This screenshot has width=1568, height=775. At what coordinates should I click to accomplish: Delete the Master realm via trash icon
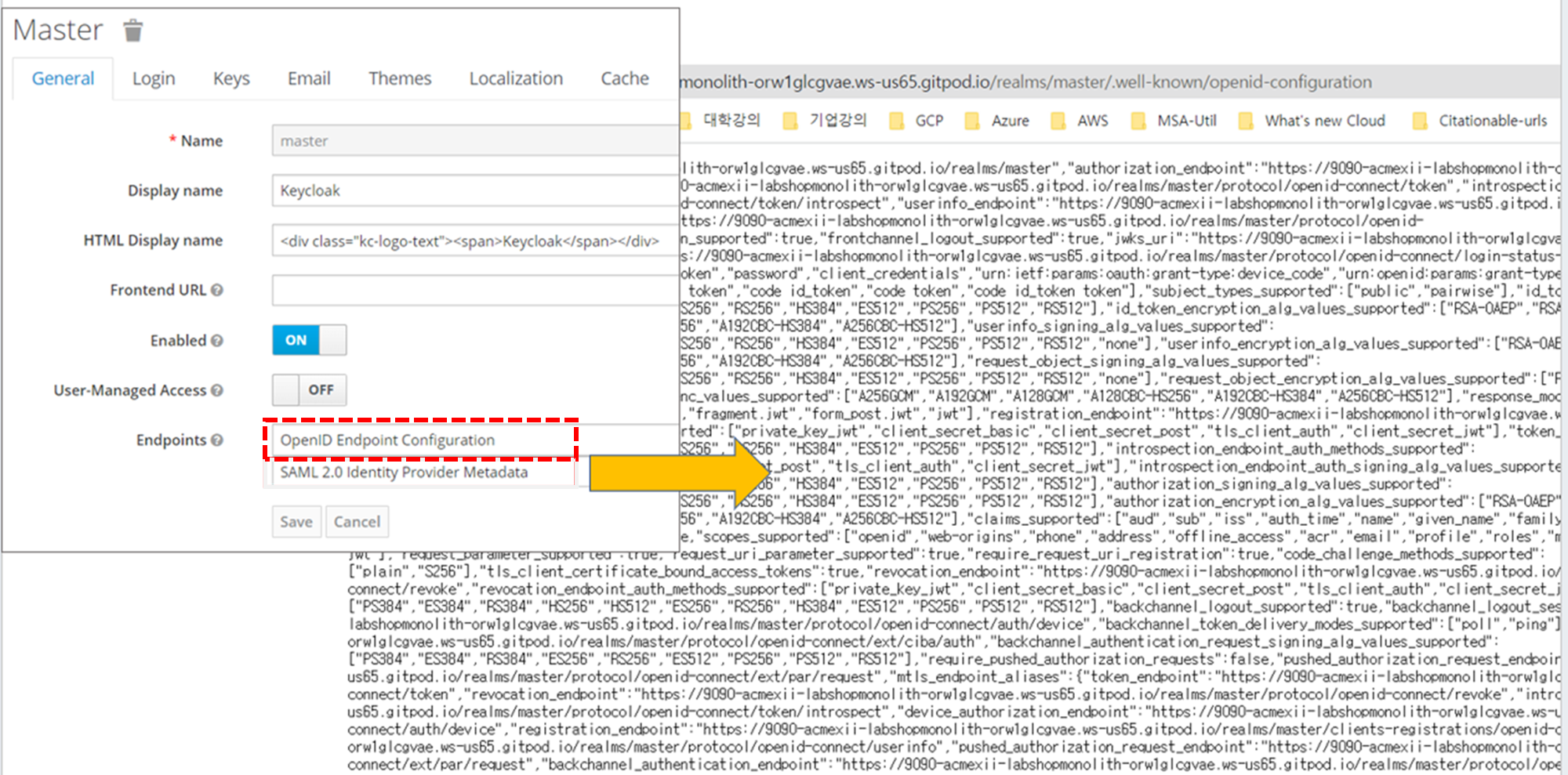pos(133,31)
